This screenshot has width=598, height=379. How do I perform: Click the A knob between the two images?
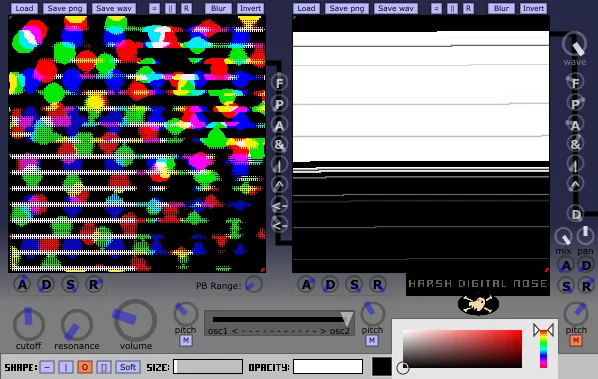click(x=279, y=125)
